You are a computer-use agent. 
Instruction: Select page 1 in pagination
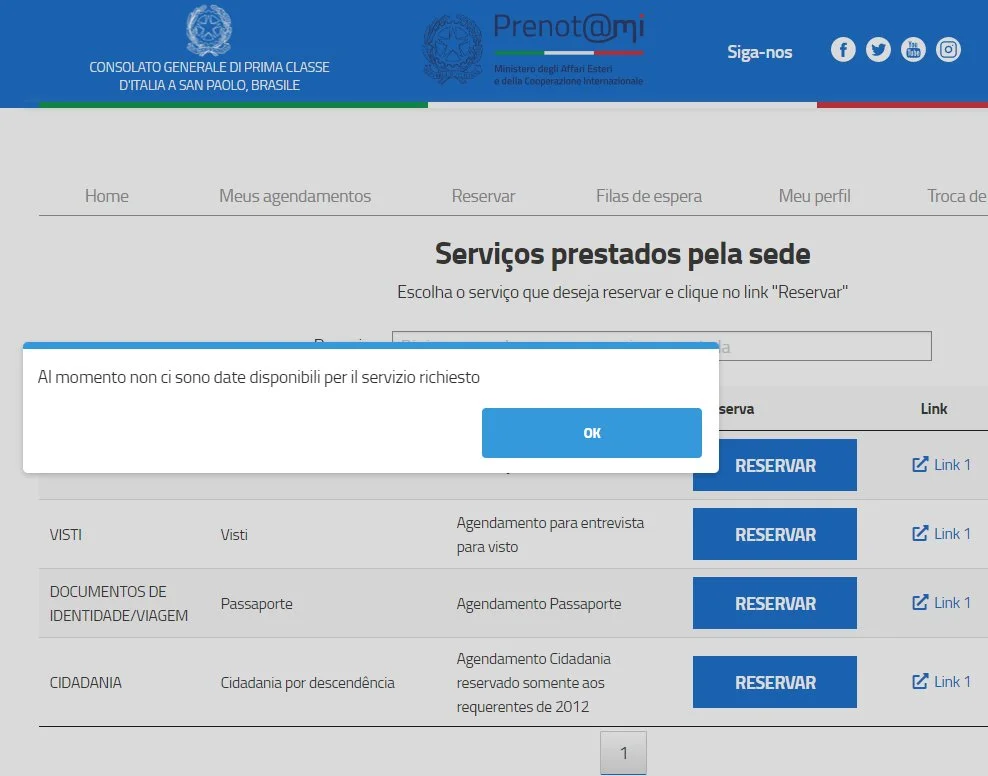click(x=623, y=753)
